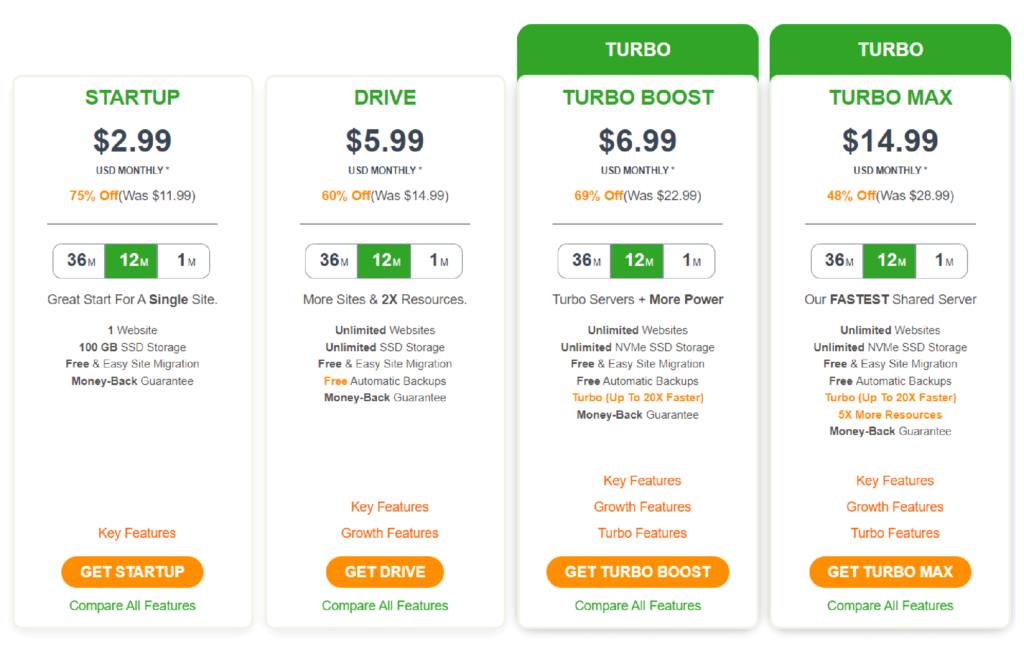Expand Key Features under Turbo Max plan
The width and height of the screenshot is (1024, 657).
click(895, 481)
